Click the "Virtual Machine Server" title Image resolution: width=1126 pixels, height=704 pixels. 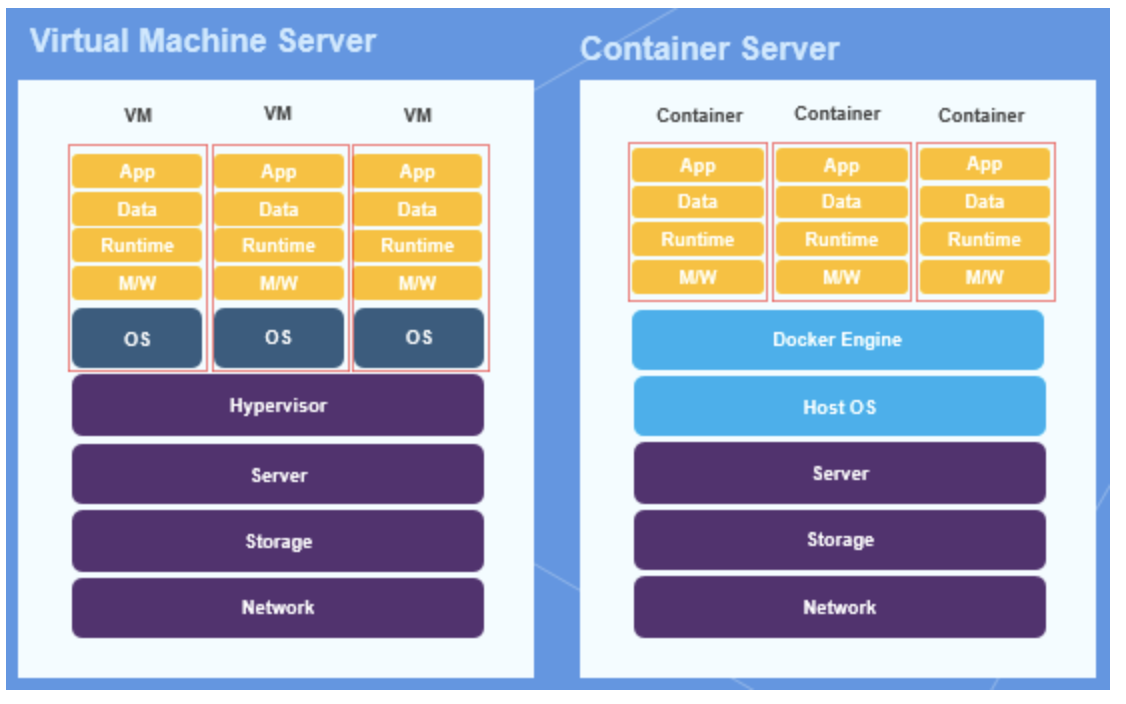(x=203, y=41)
